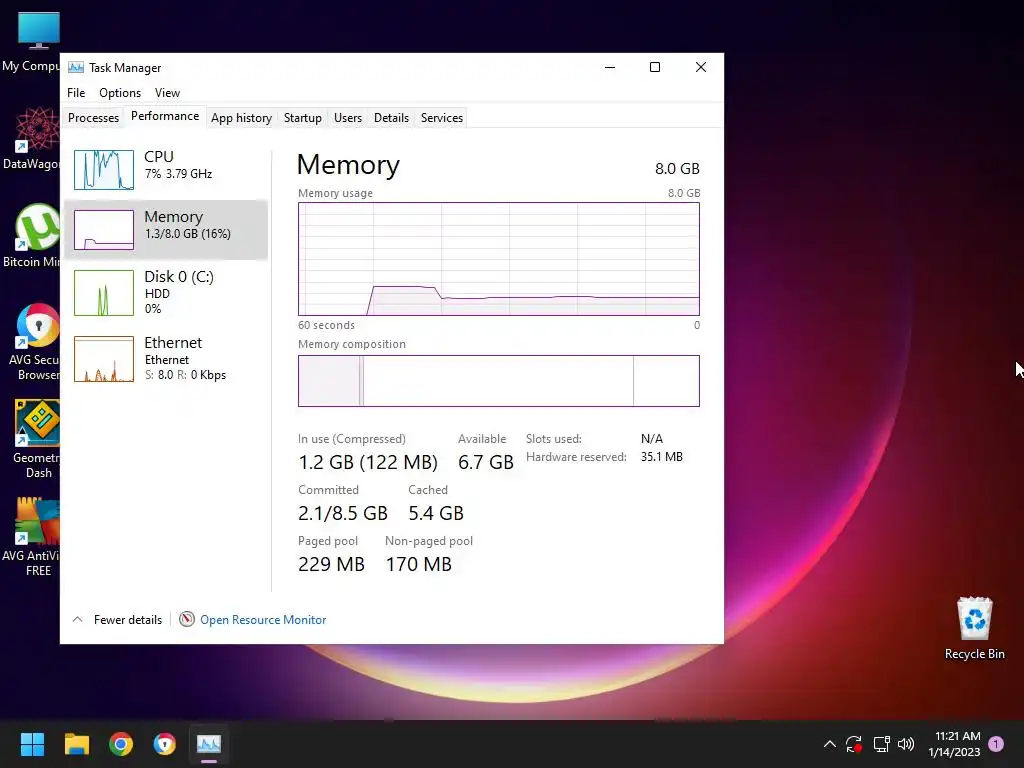The image size is (1024, 768).
Task: Click the "5.4 GB" cached value
Action: [436, 513]
